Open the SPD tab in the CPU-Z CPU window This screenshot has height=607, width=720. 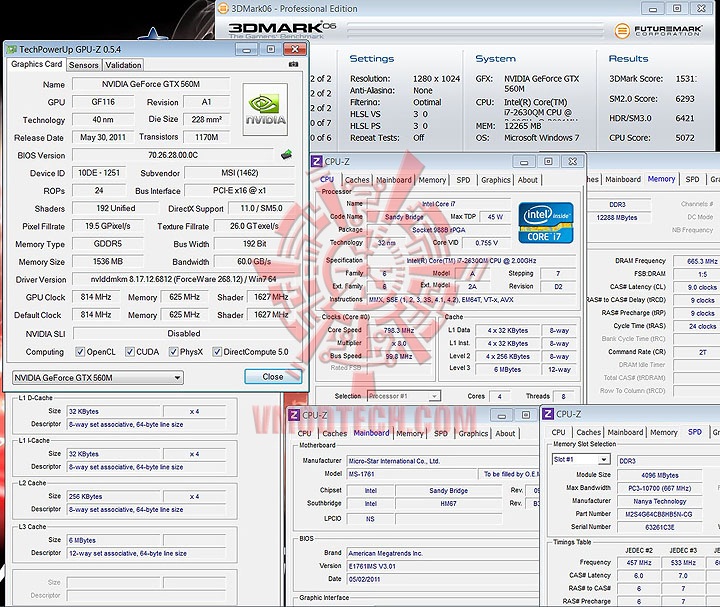click(x=463, y=180)
